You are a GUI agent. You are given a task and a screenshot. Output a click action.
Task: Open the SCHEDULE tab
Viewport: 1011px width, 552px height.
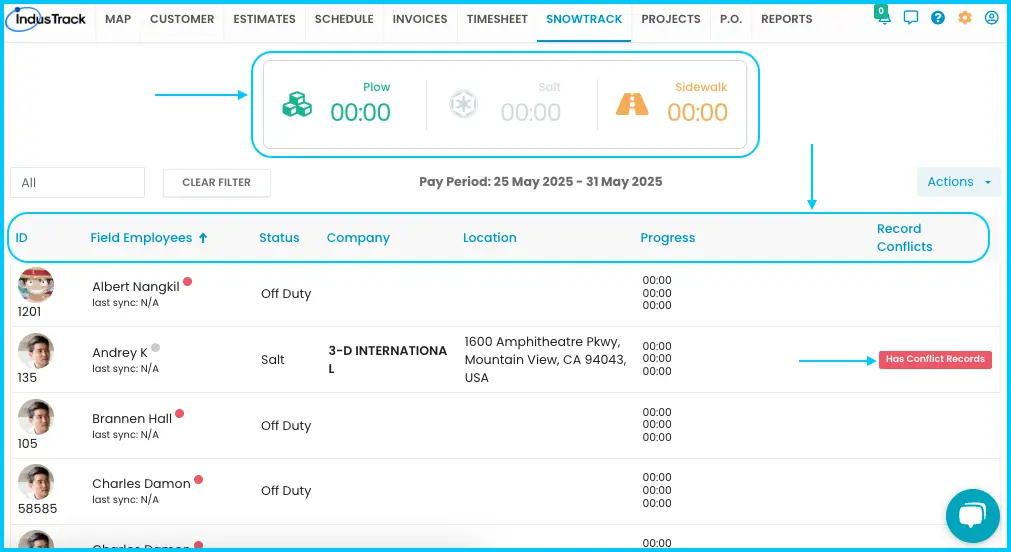click(344, 19)
